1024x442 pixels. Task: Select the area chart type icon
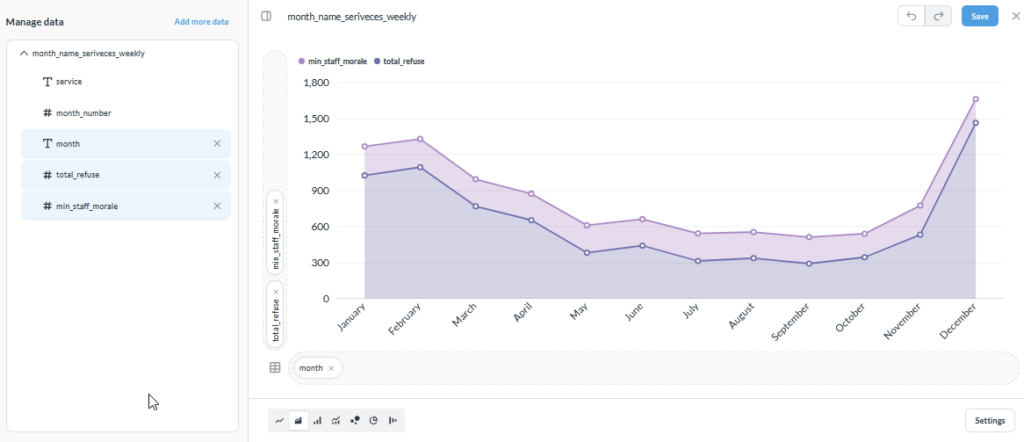point(298,420)
